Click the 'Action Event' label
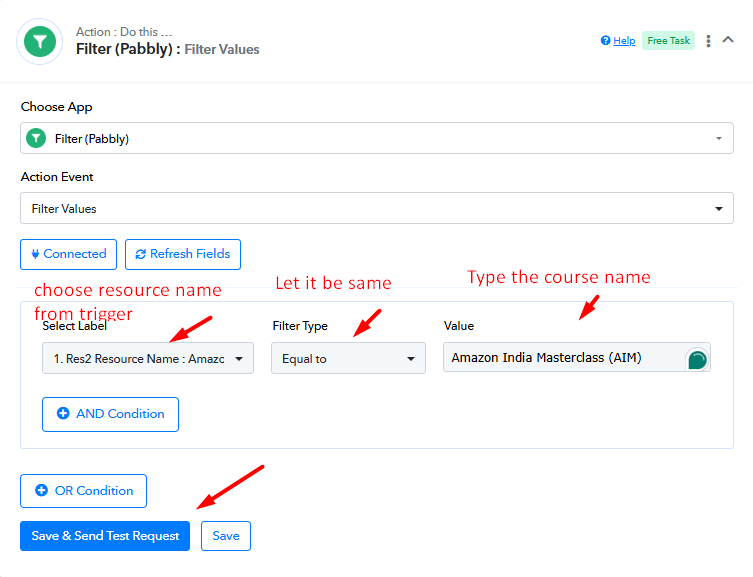 57,177
